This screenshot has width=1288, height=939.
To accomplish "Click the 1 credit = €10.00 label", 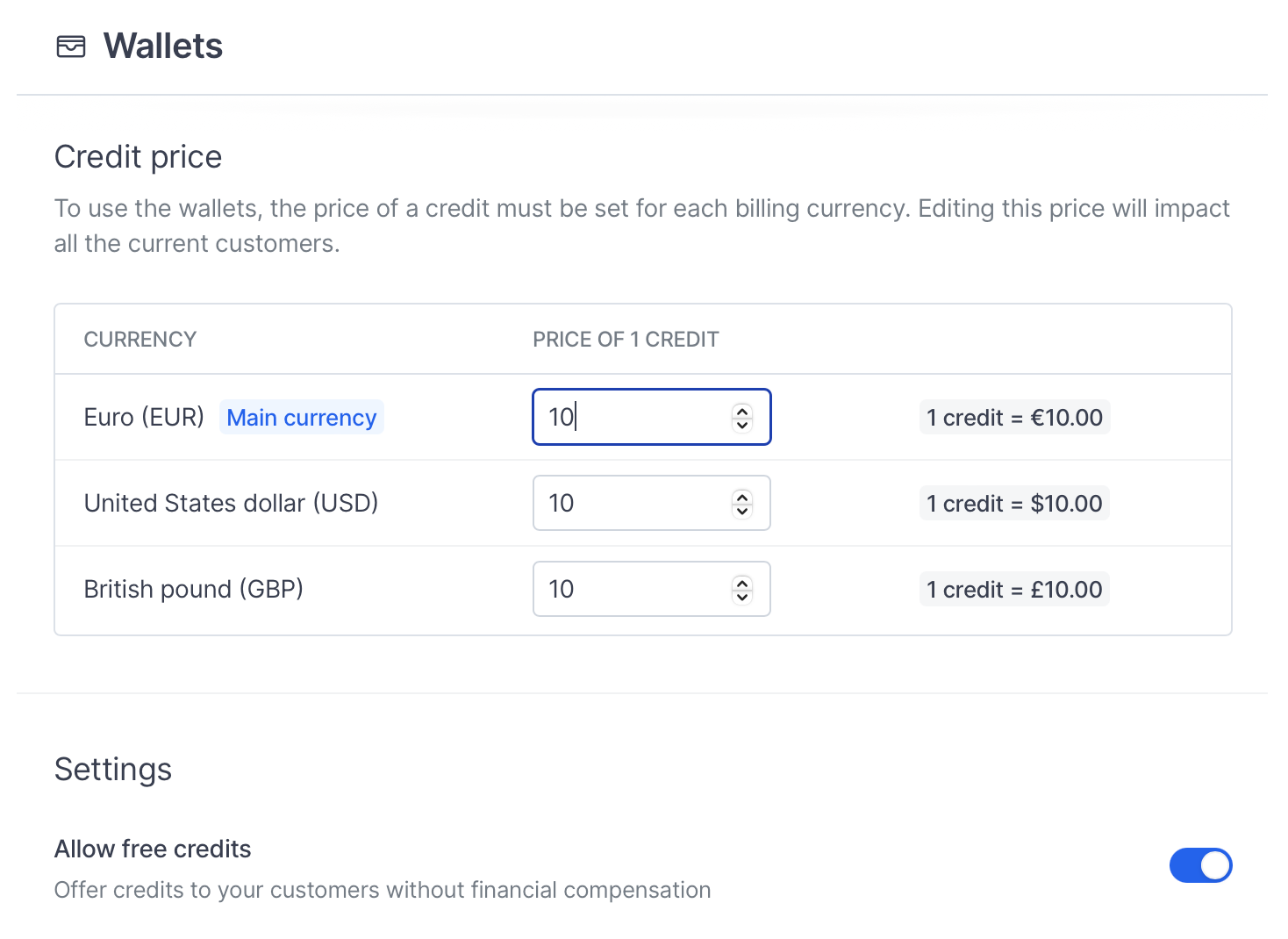I will pyautogui.click(x=1014, y=417).
